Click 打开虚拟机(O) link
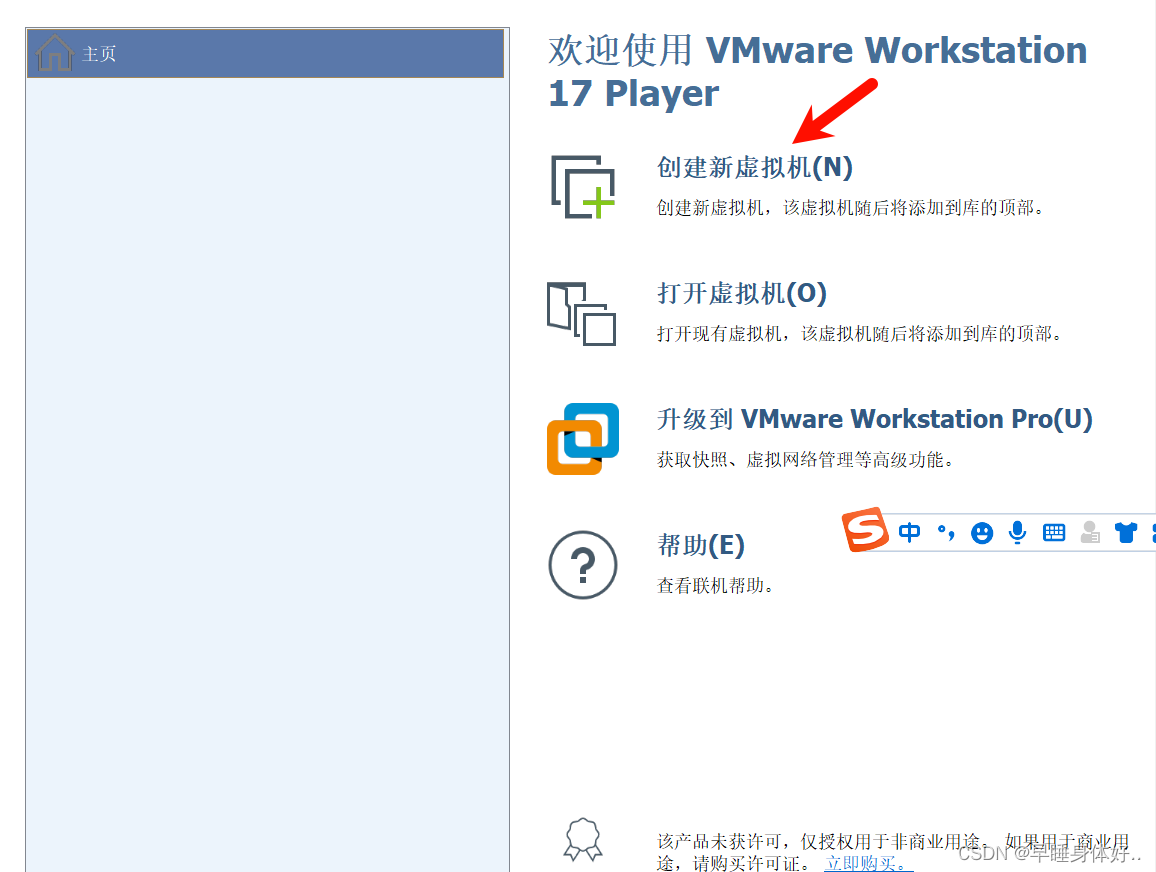1156x872 pixels. [742, 293]
